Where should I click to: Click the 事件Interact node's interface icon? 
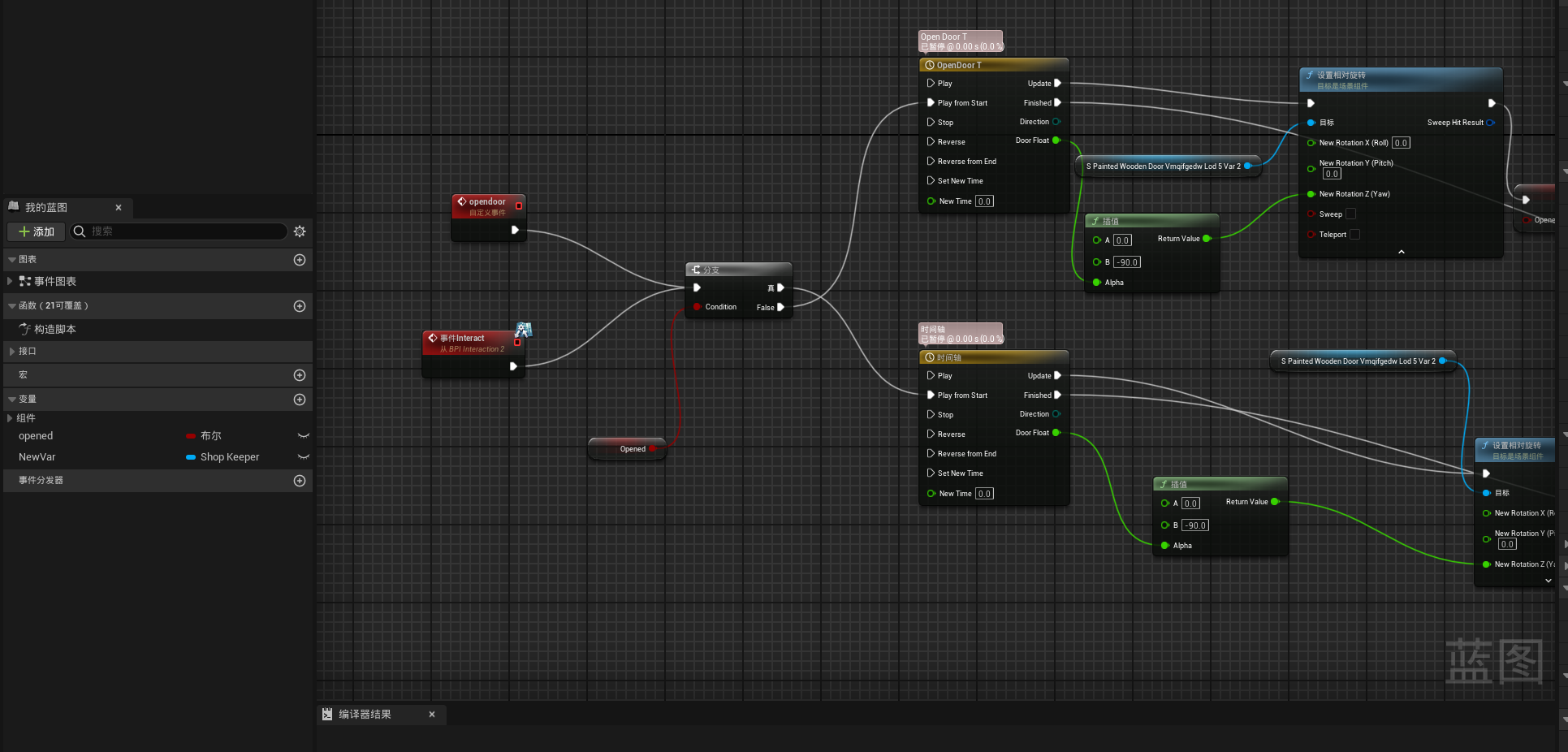click(x=523, y=330)
